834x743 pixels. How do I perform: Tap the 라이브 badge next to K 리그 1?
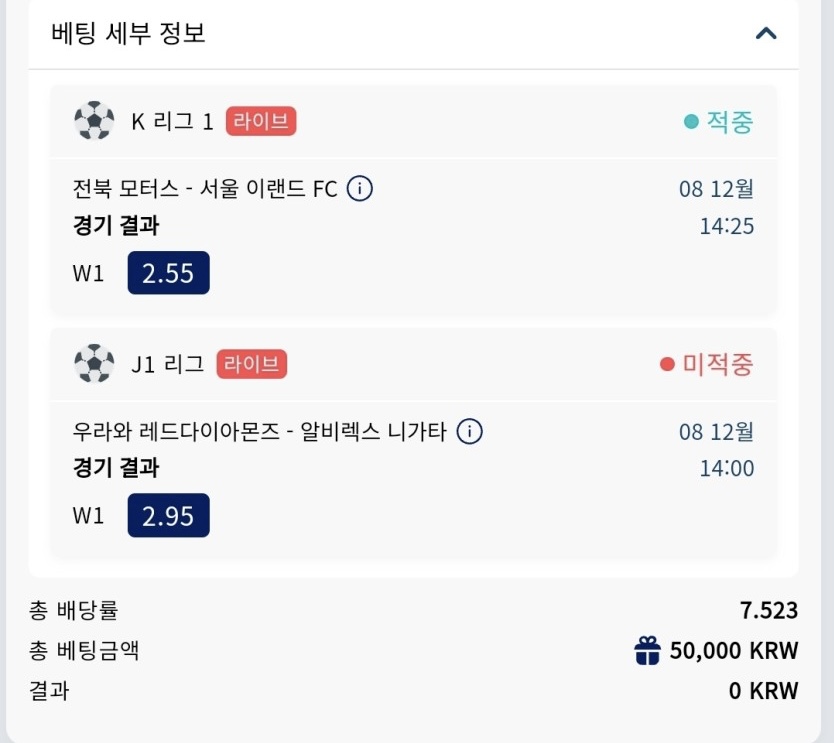coord(261,122)
